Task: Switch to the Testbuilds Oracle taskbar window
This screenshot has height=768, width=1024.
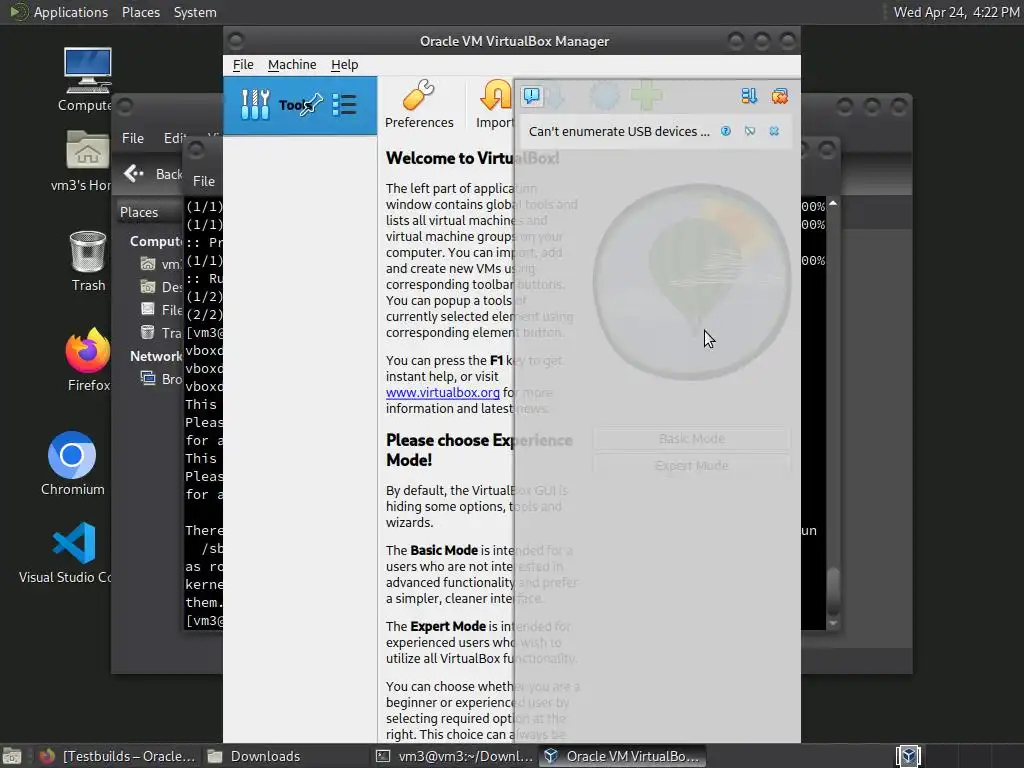Action: [118, 756]
